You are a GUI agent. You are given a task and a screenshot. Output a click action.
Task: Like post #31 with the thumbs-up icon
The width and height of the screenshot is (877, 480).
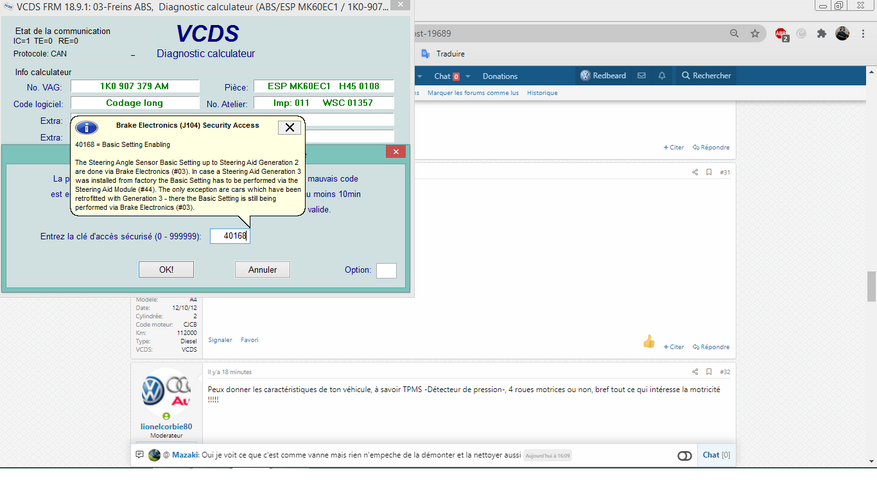649,341
